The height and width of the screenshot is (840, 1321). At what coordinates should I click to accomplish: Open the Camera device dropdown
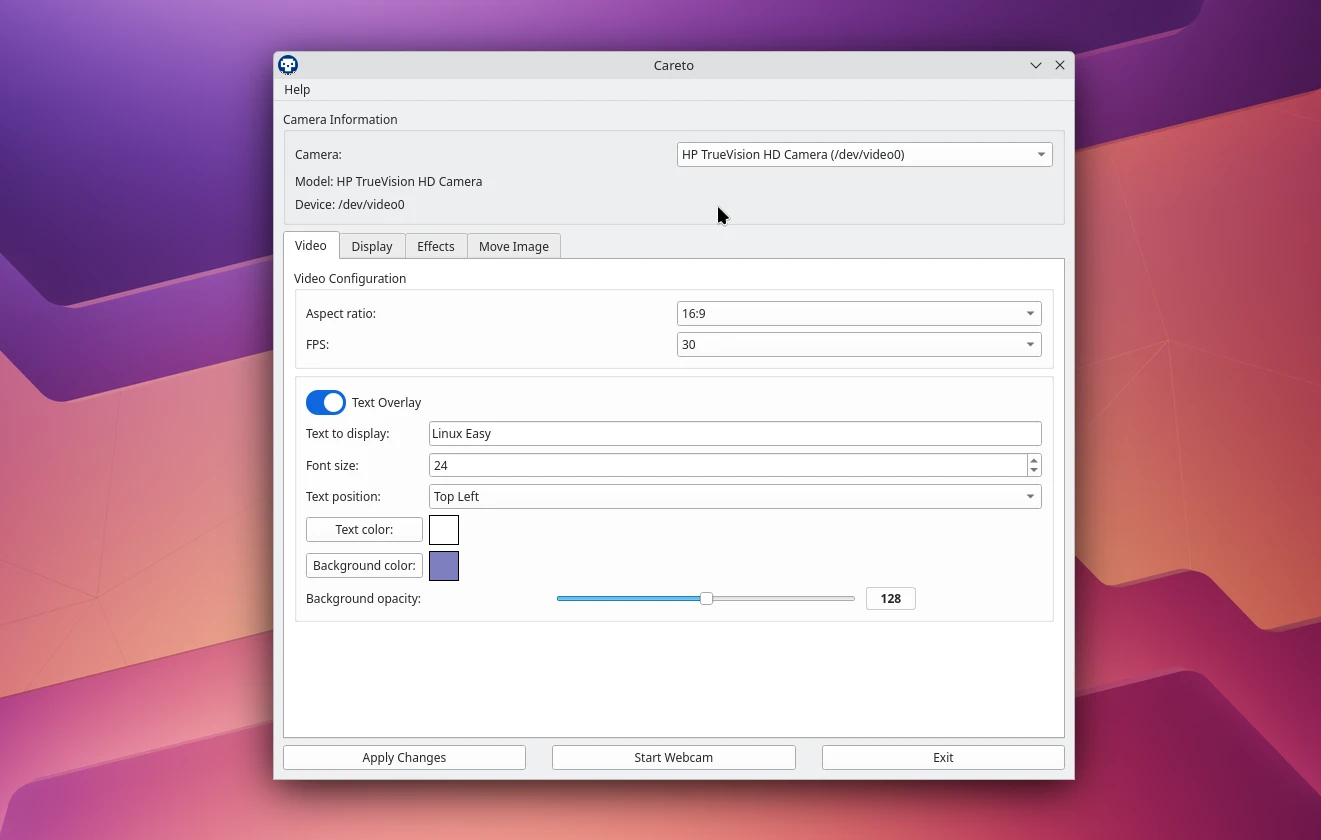864,155
